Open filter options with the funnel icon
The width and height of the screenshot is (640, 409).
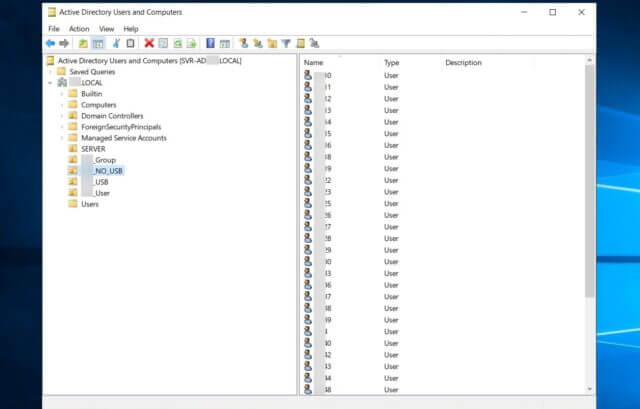coord(286,43)
